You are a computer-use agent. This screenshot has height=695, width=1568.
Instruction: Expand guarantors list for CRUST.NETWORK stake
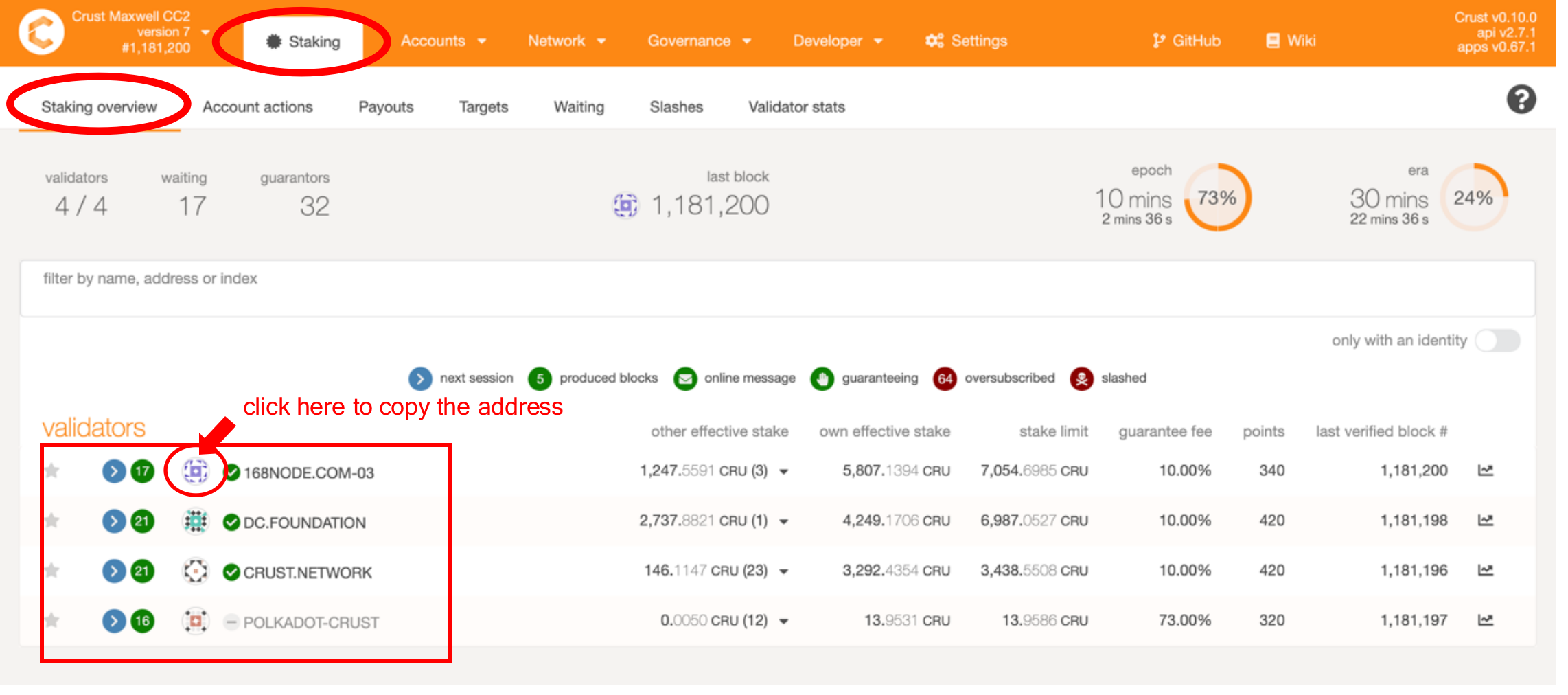tap(784, 571)
